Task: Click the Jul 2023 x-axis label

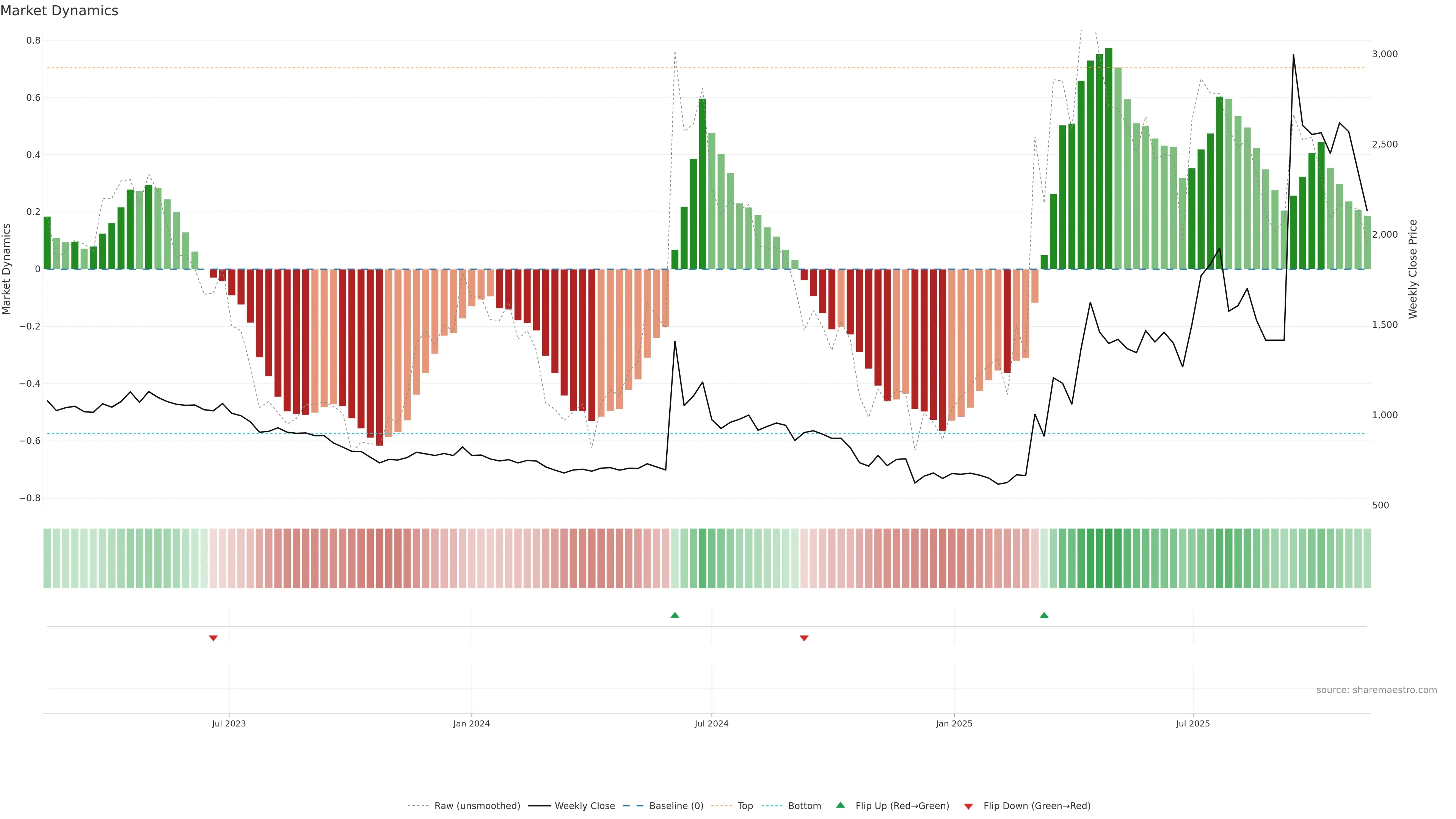Action: point(229,723)
